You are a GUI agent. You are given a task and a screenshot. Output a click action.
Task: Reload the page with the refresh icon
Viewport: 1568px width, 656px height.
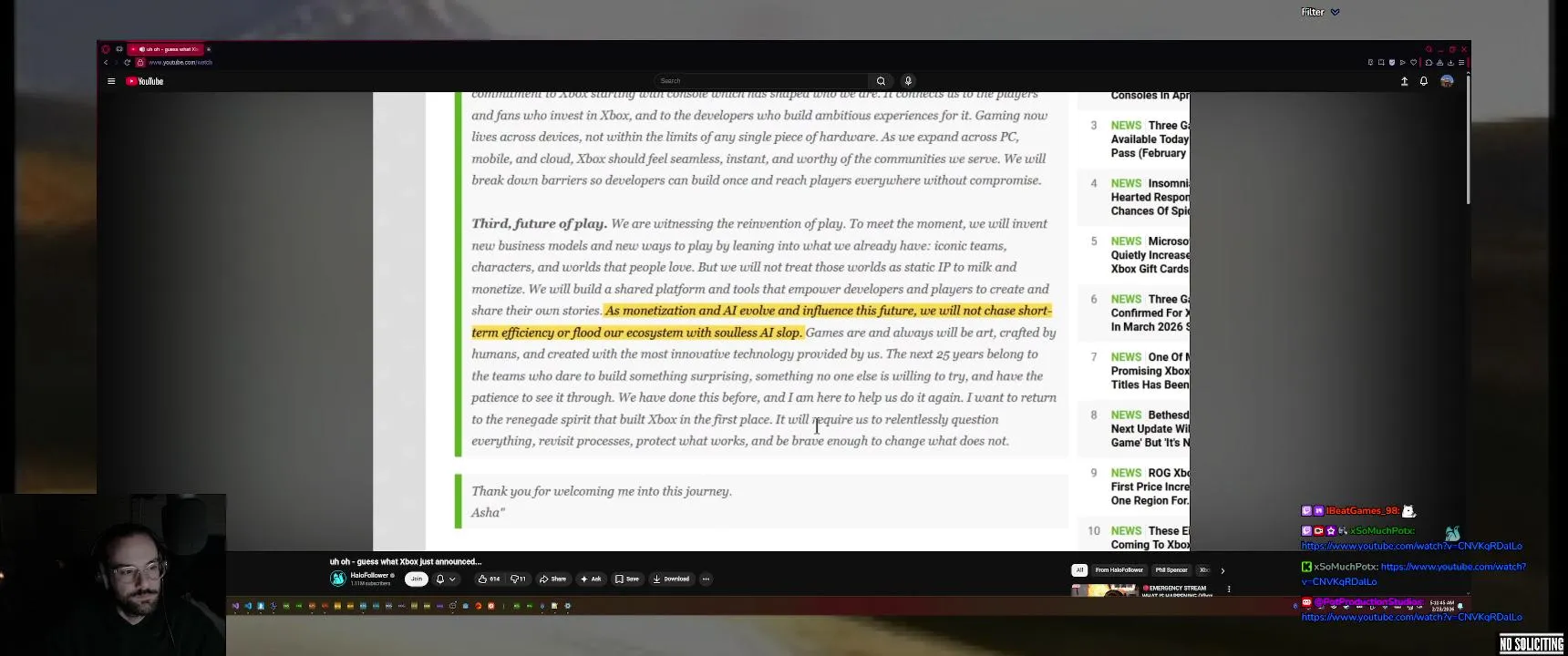(127, 62)
